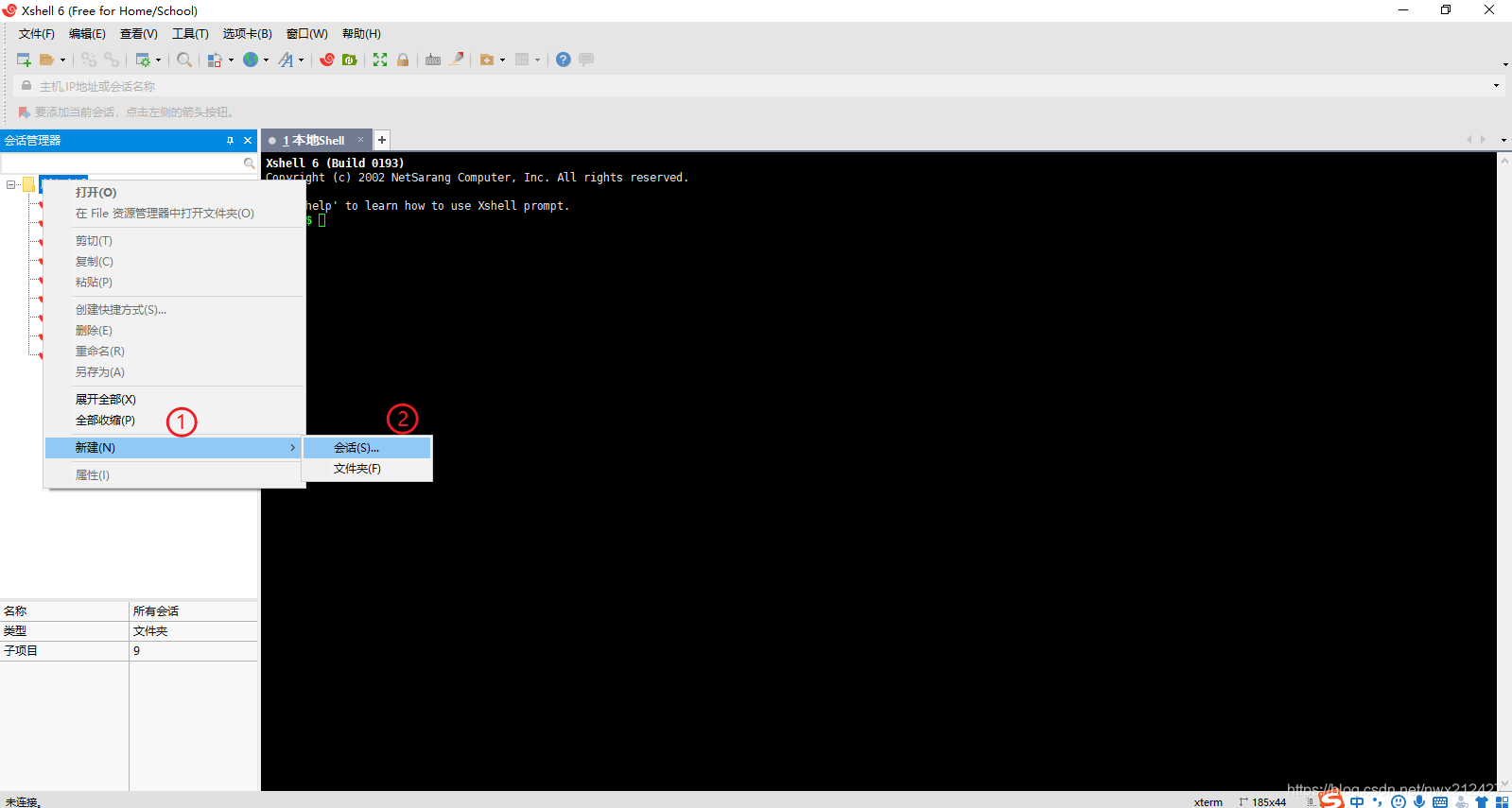Close the 本地Shell tab
The image size is (1512, 808).
coord(360,140)
